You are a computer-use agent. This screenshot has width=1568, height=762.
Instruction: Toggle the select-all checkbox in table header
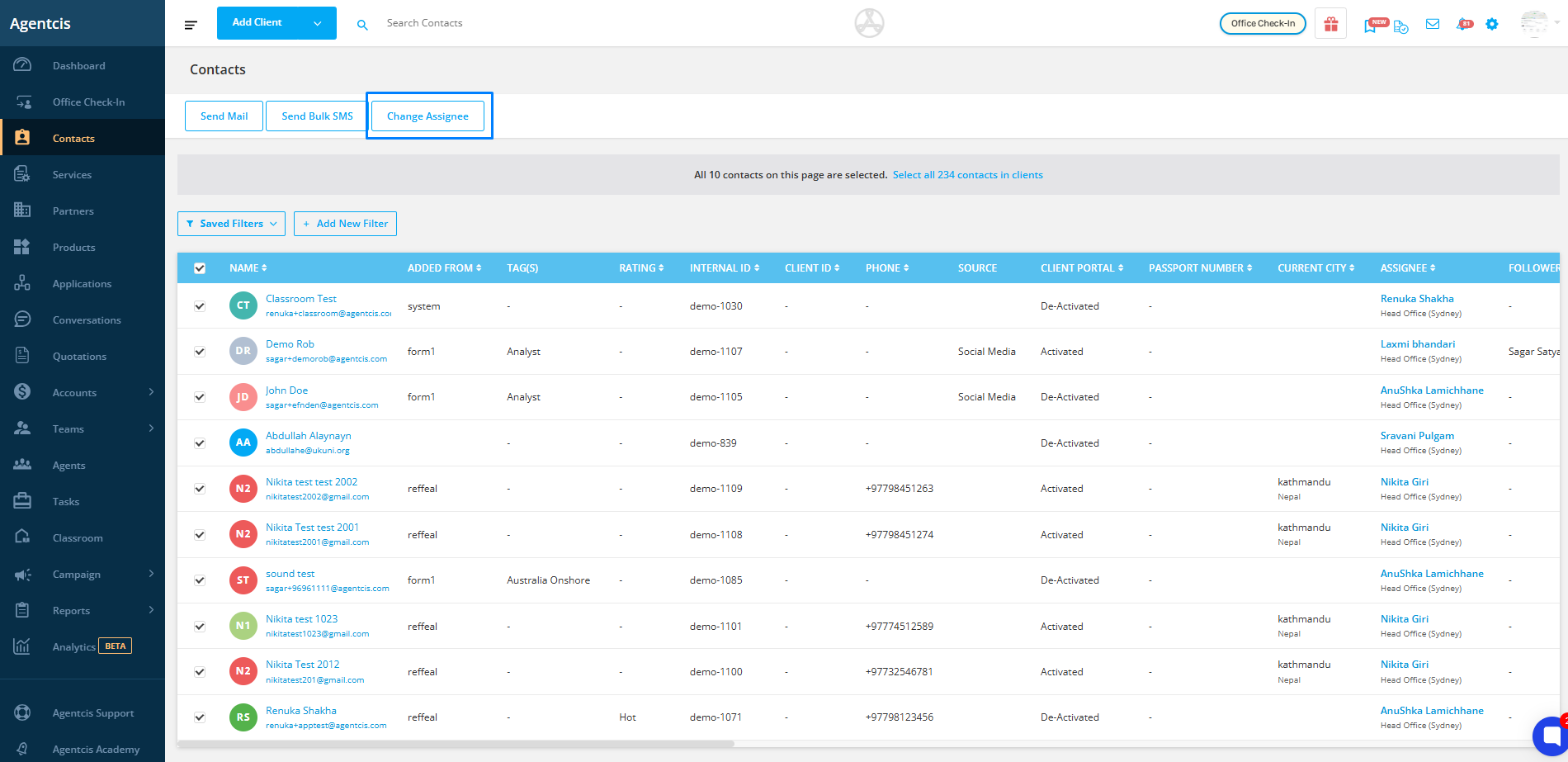click(200, 268)
